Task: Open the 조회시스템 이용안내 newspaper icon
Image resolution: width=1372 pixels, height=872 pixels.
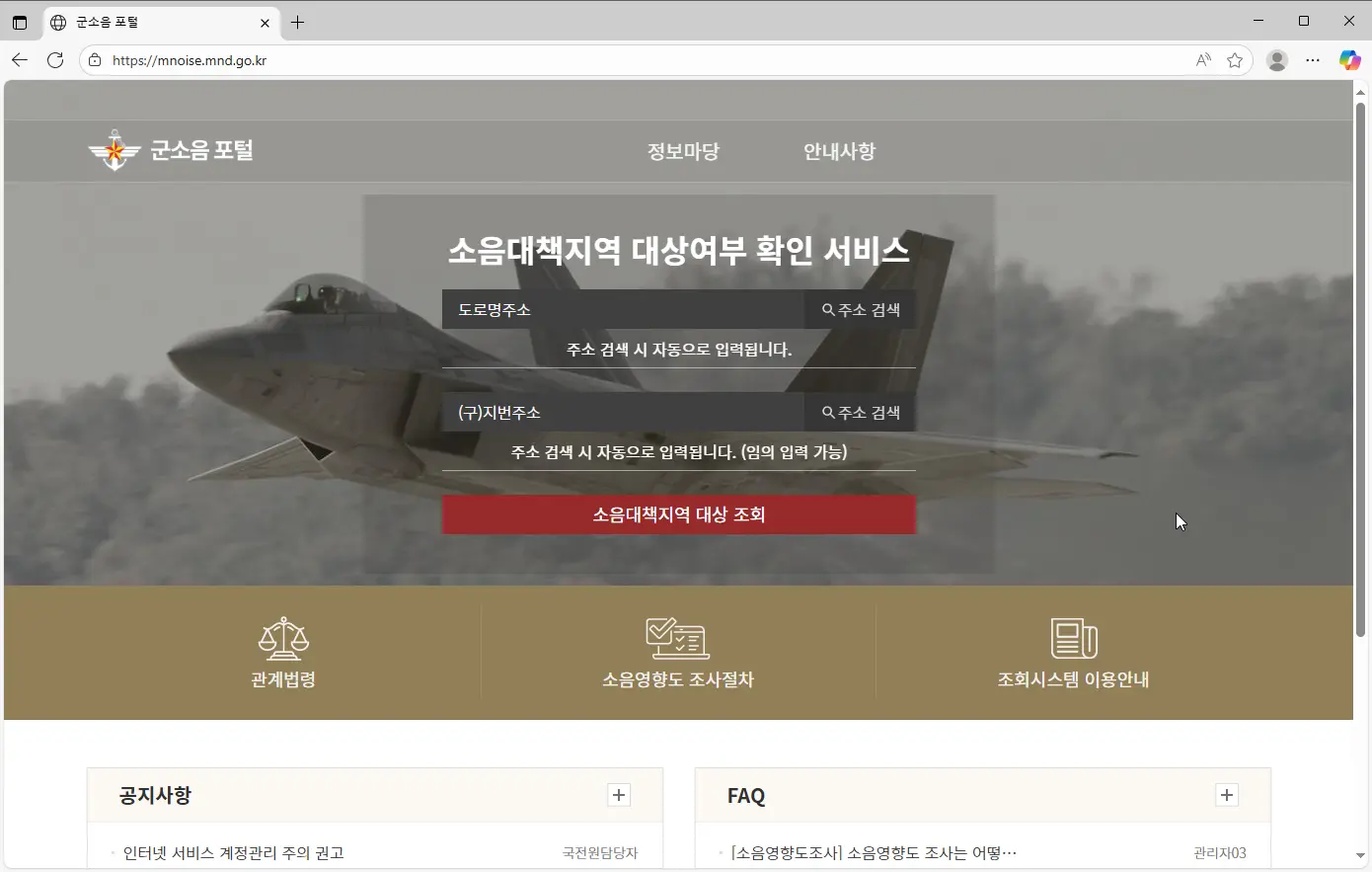Action: pos(1073,638)
